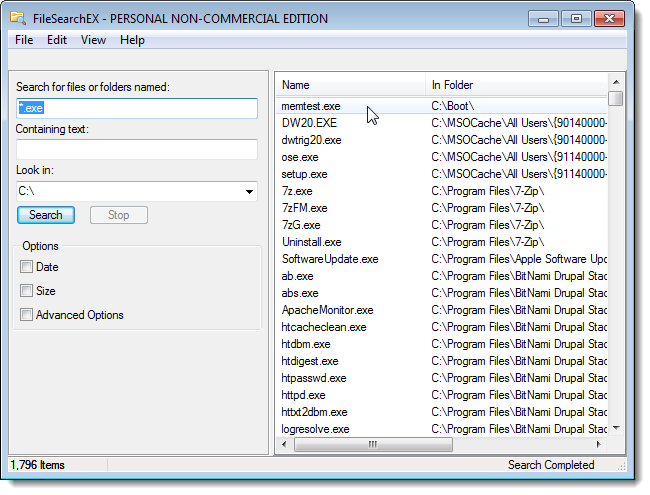Select htdigest.exe in the results list
650x495 pixels.
tap(310, 361)
